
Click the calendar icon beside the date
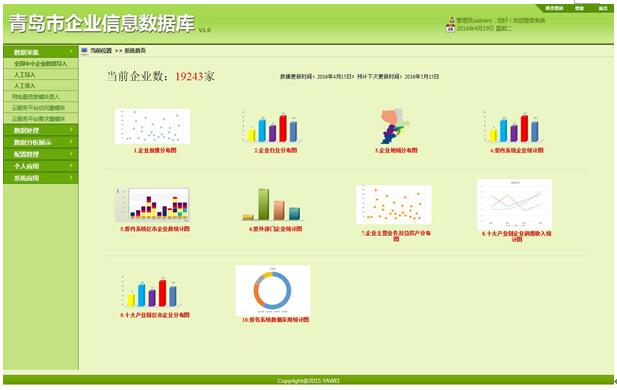(x=450, y=28)
